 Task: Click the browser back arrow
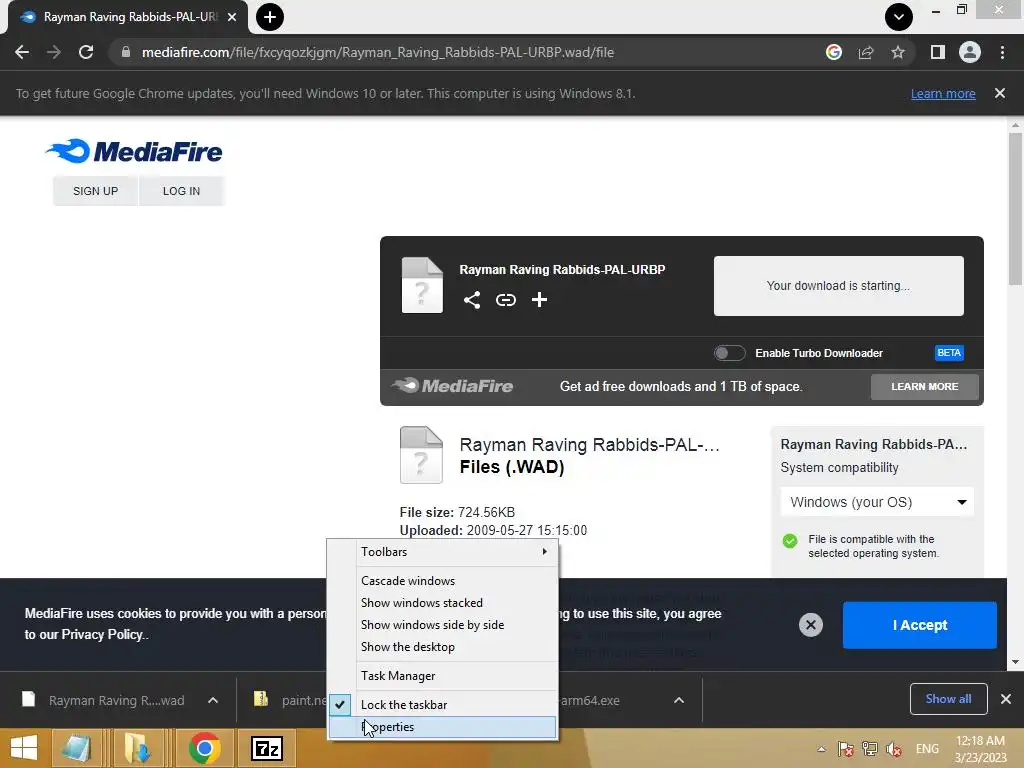(x=22, y=52)
